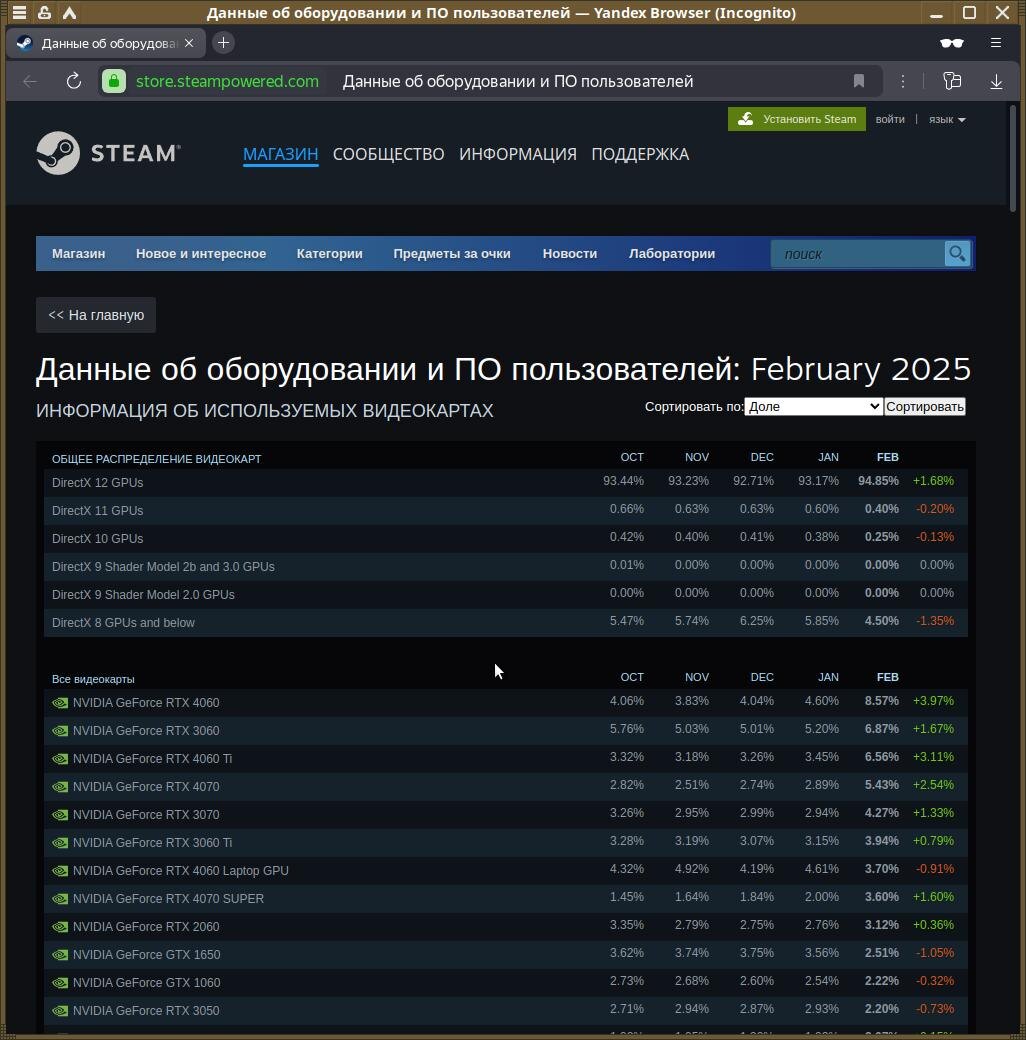Screen dimensions: 1026x1040
Task: Click the DirectX 11 GPUs row label
Action: coord(97,511)
